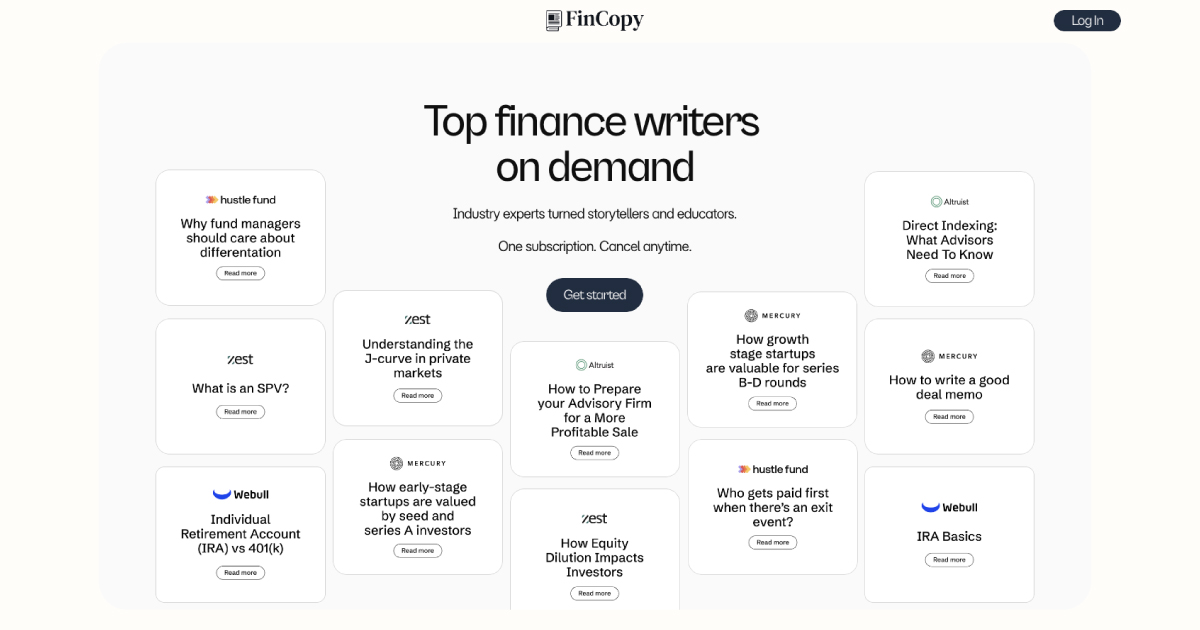Click the Get started button
The height and width of the screenshot is (630, 1200).
594,294
